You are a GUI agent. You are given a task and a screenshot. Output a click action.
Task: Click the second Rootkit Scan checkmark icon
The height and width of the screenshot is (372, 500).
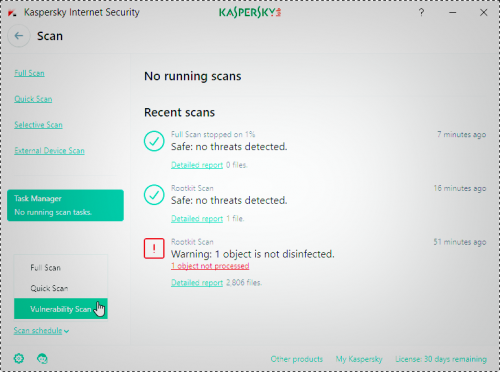(154, 195)
